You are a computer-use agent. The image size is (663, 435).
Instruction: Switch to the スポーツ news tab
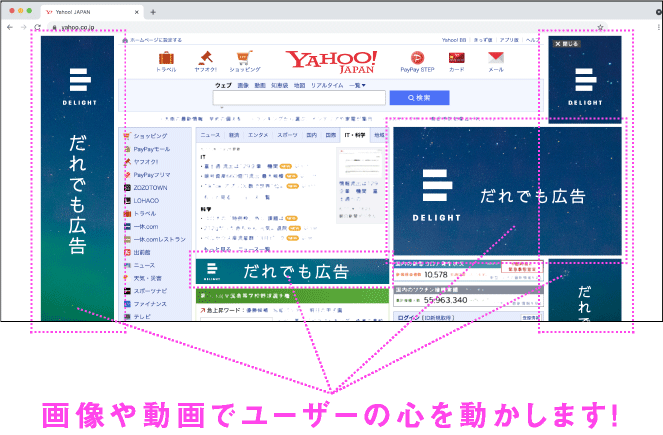[287, 133]
